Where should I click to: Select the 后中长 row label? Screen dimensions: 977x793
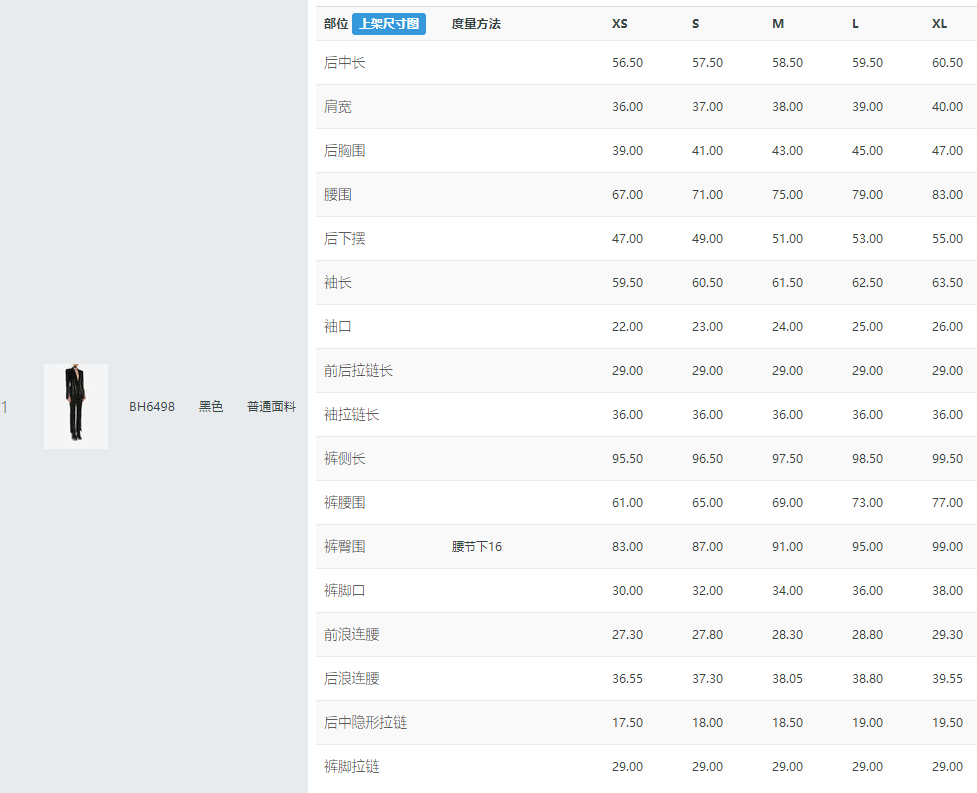click(x=345, y=62)
